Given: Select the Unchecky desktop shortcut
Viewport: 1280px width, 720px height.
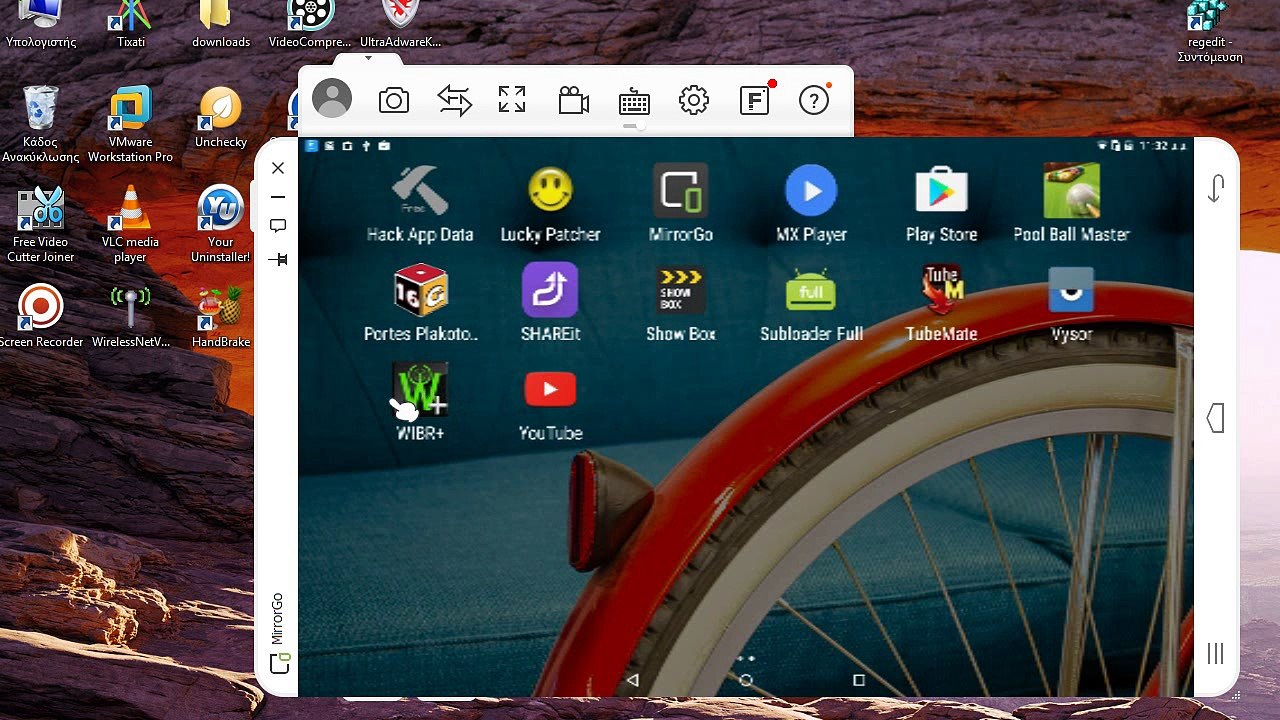Looking at the screenshot, I should [221, 118].
